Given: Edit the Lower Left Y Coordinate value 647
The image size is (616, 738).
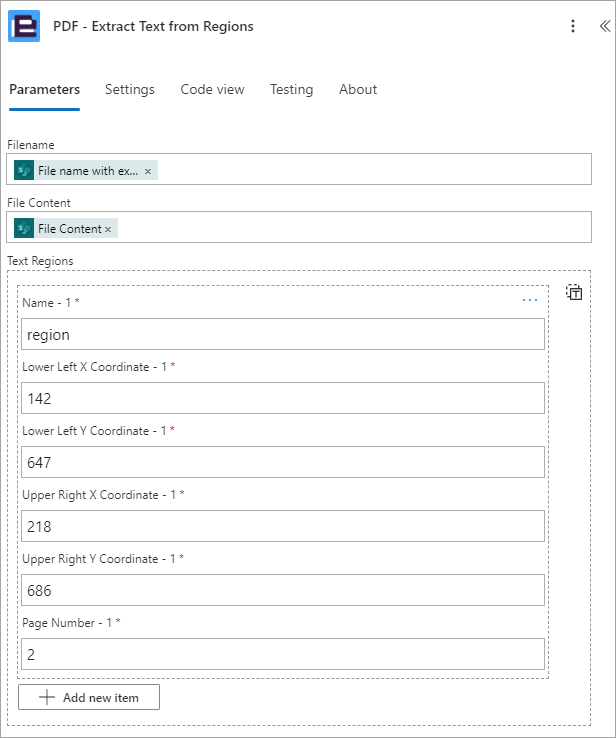Looking at the screenshot, I should click(x=283, y=462).
